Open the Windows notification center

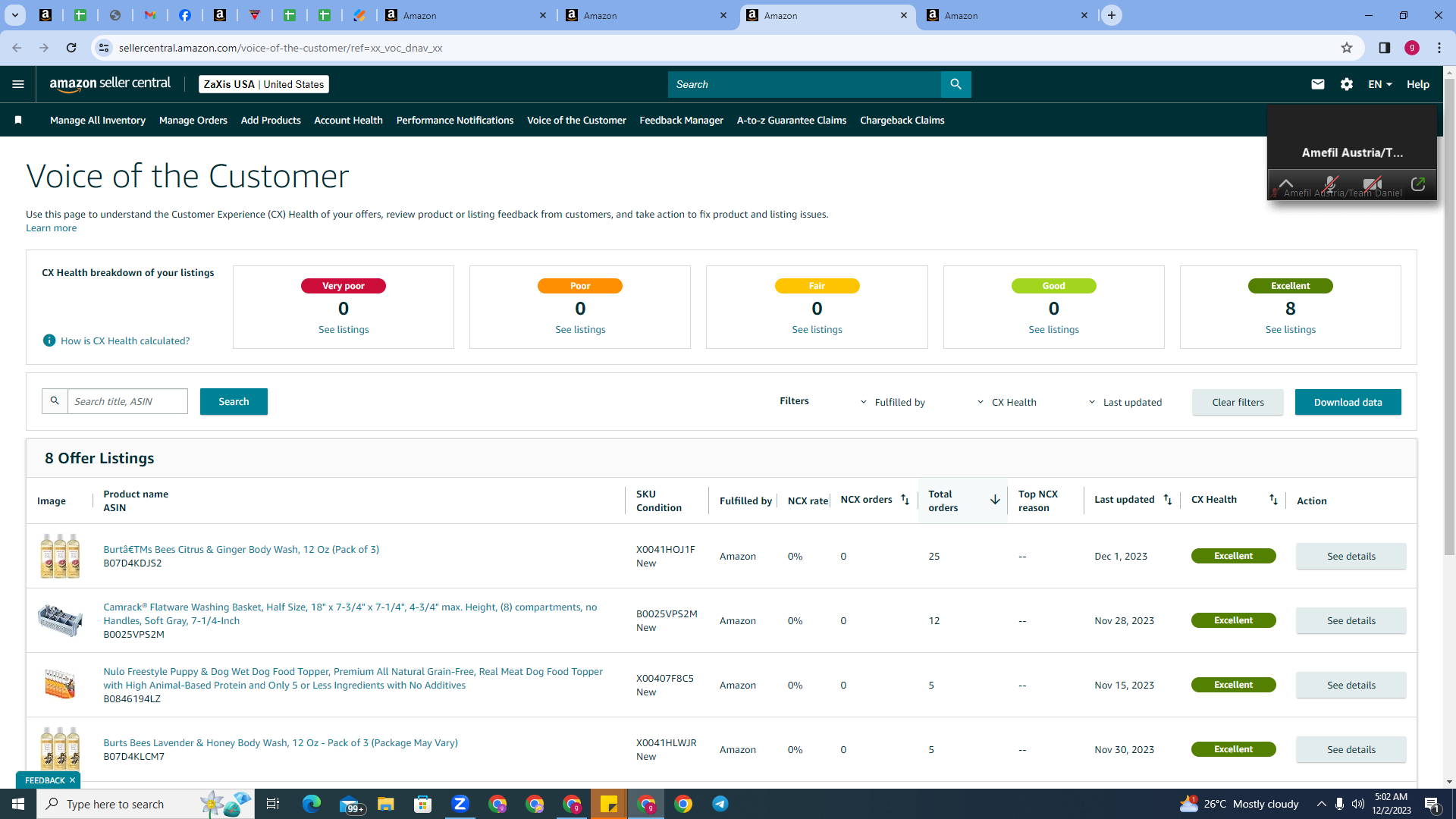(1432, 804)
